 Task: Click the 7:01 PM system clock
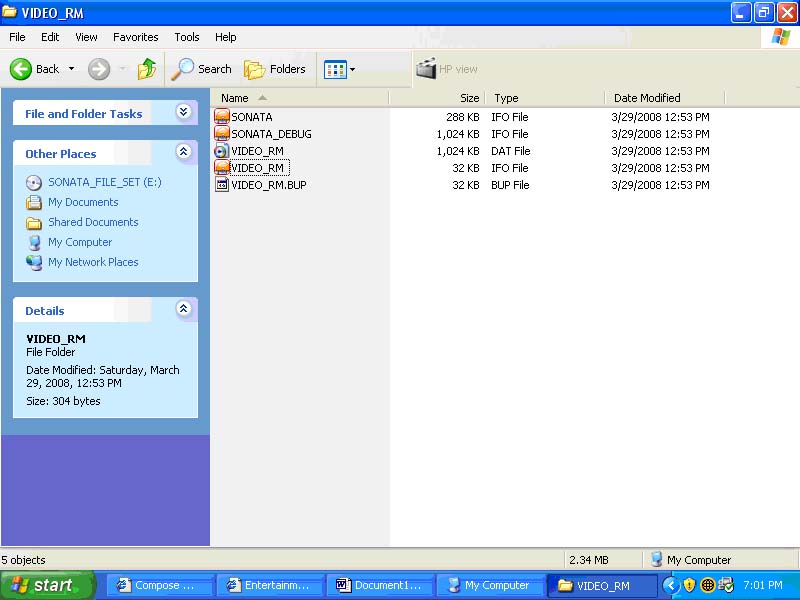[x=763, y=585]
